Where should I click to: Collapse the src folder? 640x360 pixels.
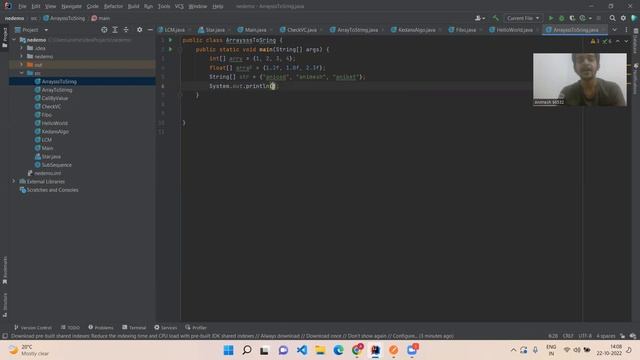(x=22, y=73)
